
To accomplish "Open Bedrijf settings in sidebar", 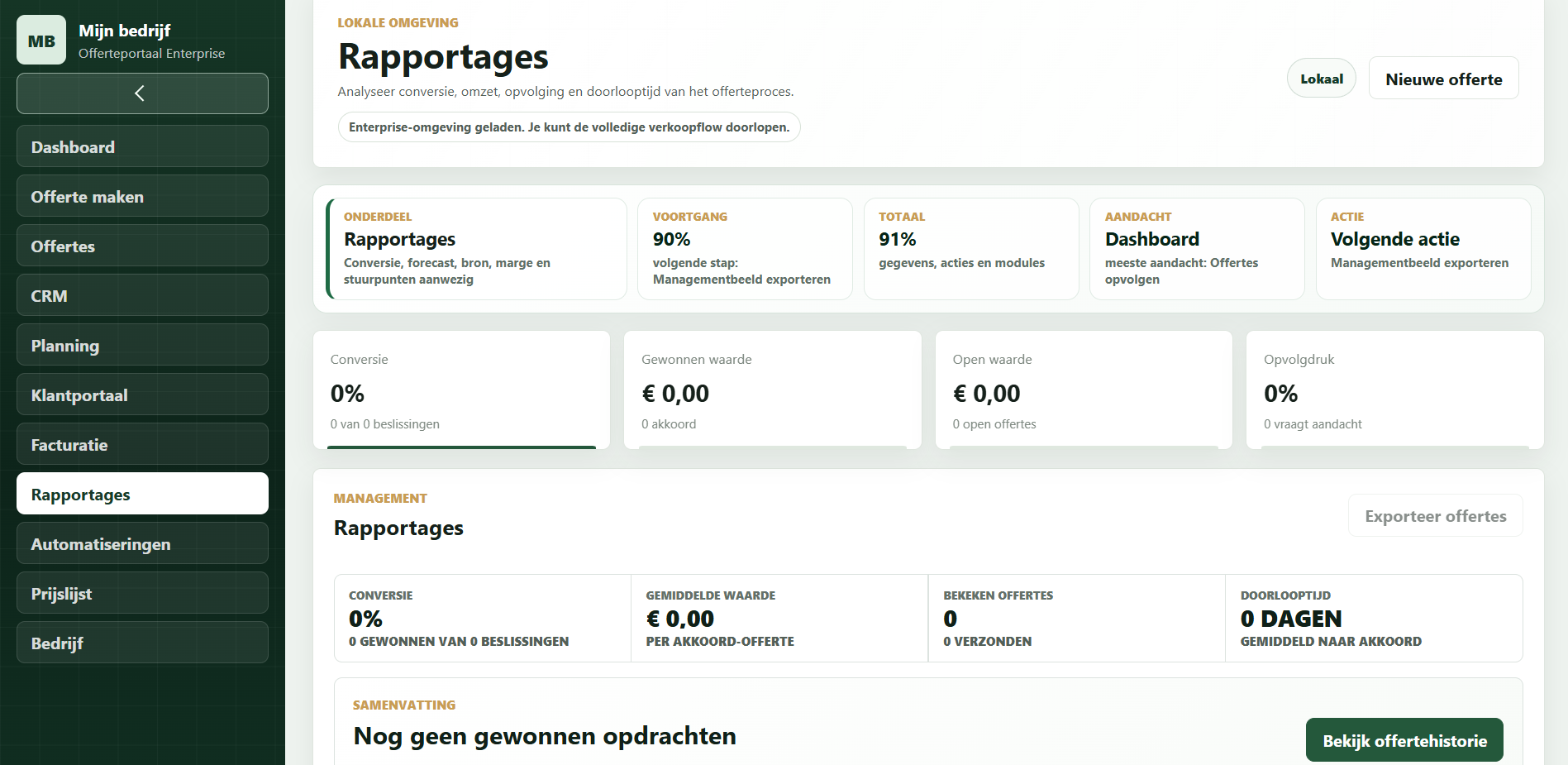I will 142,643.
